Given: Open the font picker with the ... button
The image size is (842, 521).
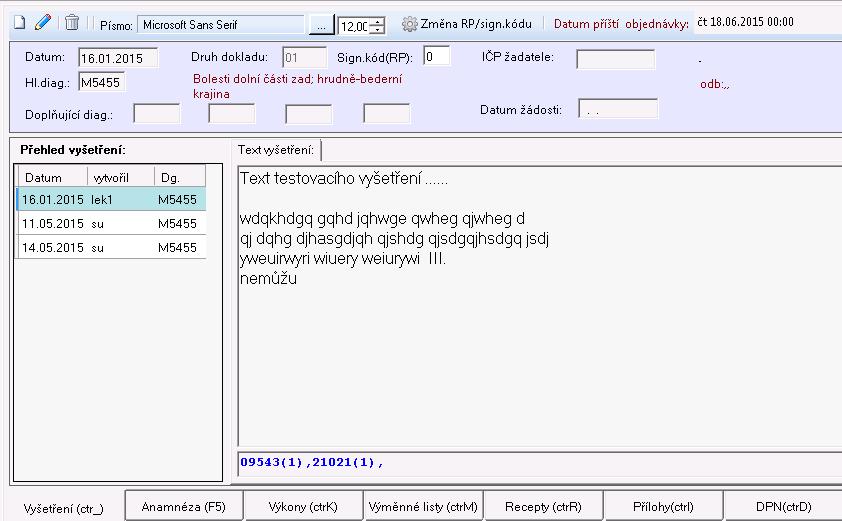Looking at the screenshot, I should 321,25.
